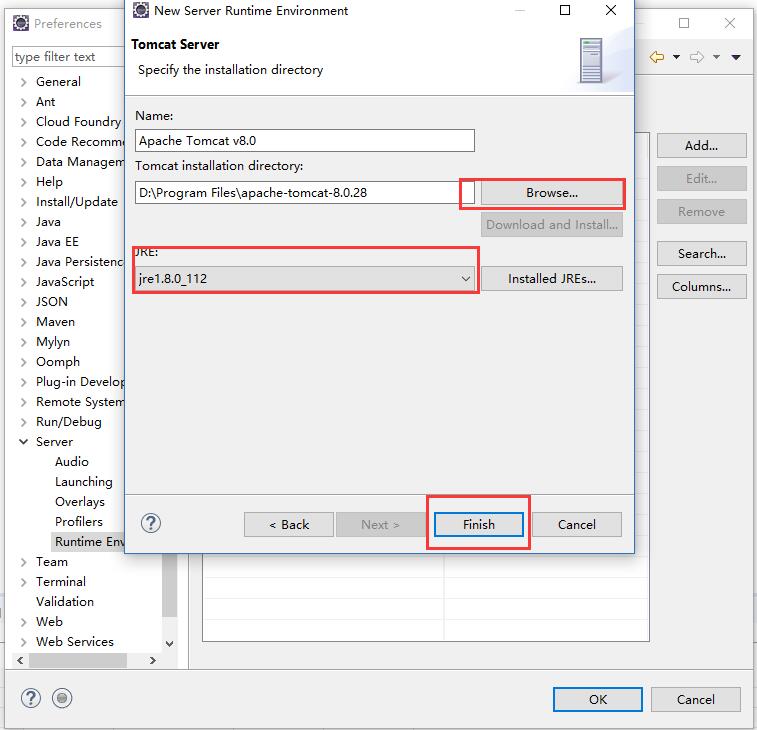
Task: Open the Preferences view menu triangle
Action: (736, 57)
